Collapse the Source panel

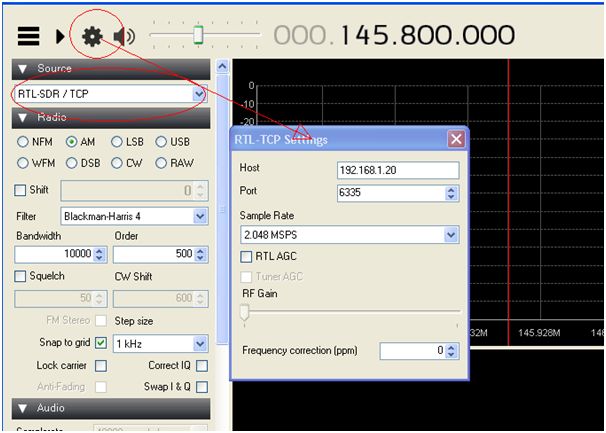(23, 69)
